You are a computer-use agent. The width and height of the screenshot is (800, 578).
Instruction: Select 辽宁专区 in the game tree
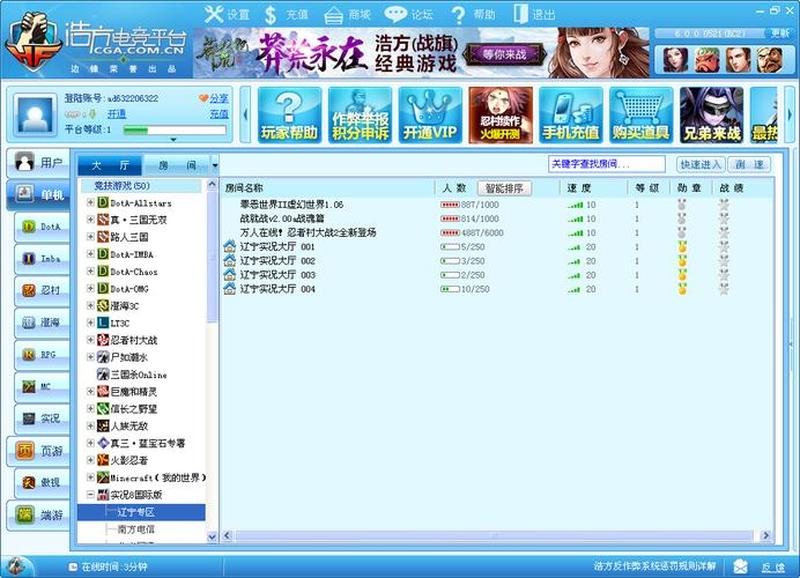(x=136, y=512)
